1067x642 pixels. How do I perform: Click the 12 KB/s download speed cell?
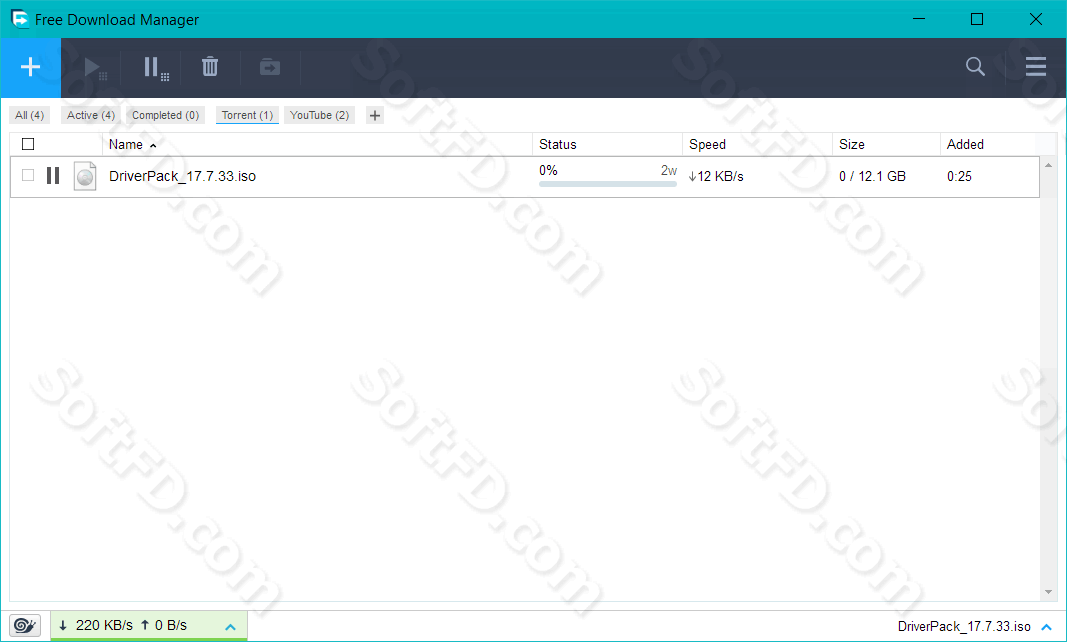tap(716, 176)
